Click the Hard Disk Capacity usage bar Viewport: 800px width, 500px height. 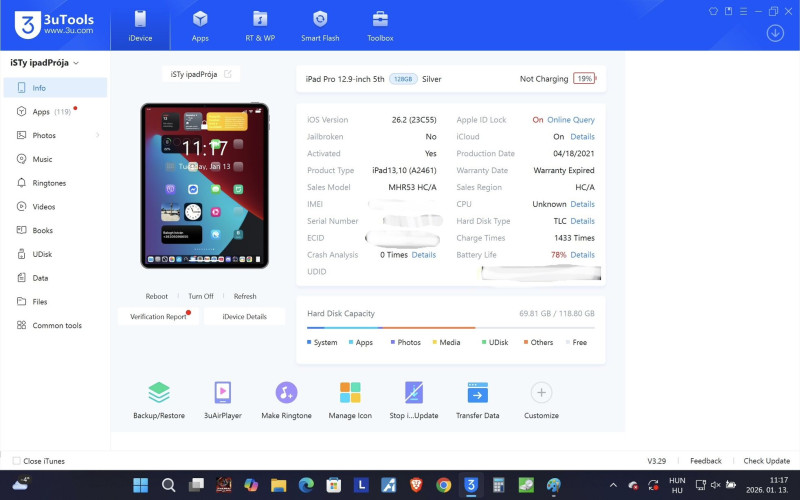tap(451, 328)
